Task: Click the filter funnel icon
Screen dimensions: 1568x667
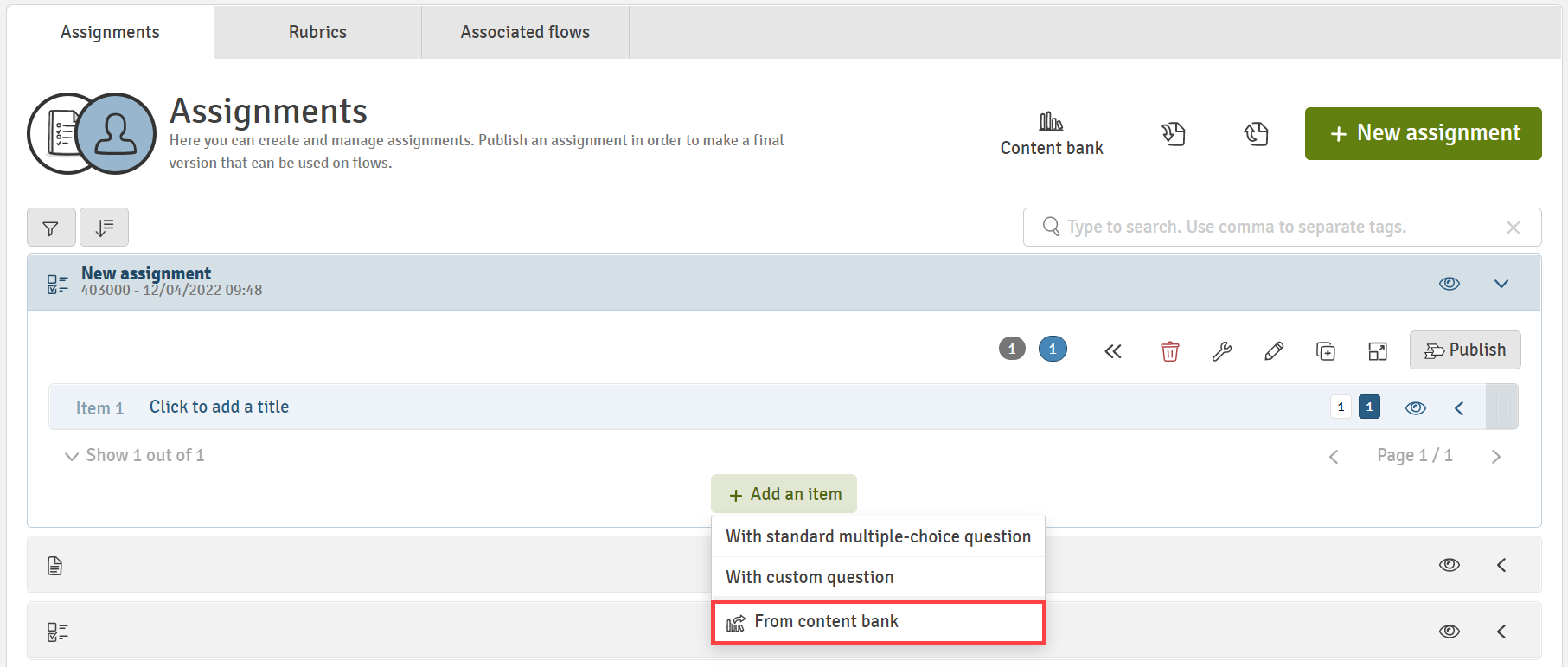Action: click(51, 228)
